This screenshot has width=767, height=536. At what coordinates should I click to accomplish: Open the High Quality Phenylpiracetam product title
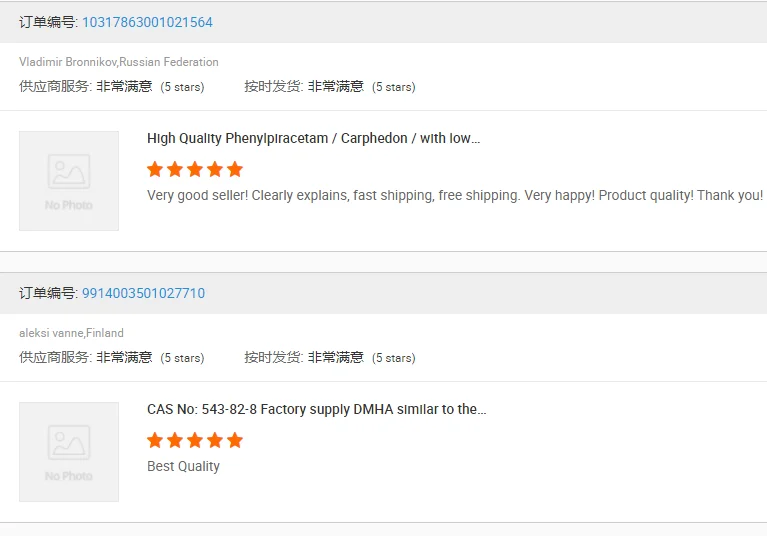pyautogui.click(x=313, y=139)
